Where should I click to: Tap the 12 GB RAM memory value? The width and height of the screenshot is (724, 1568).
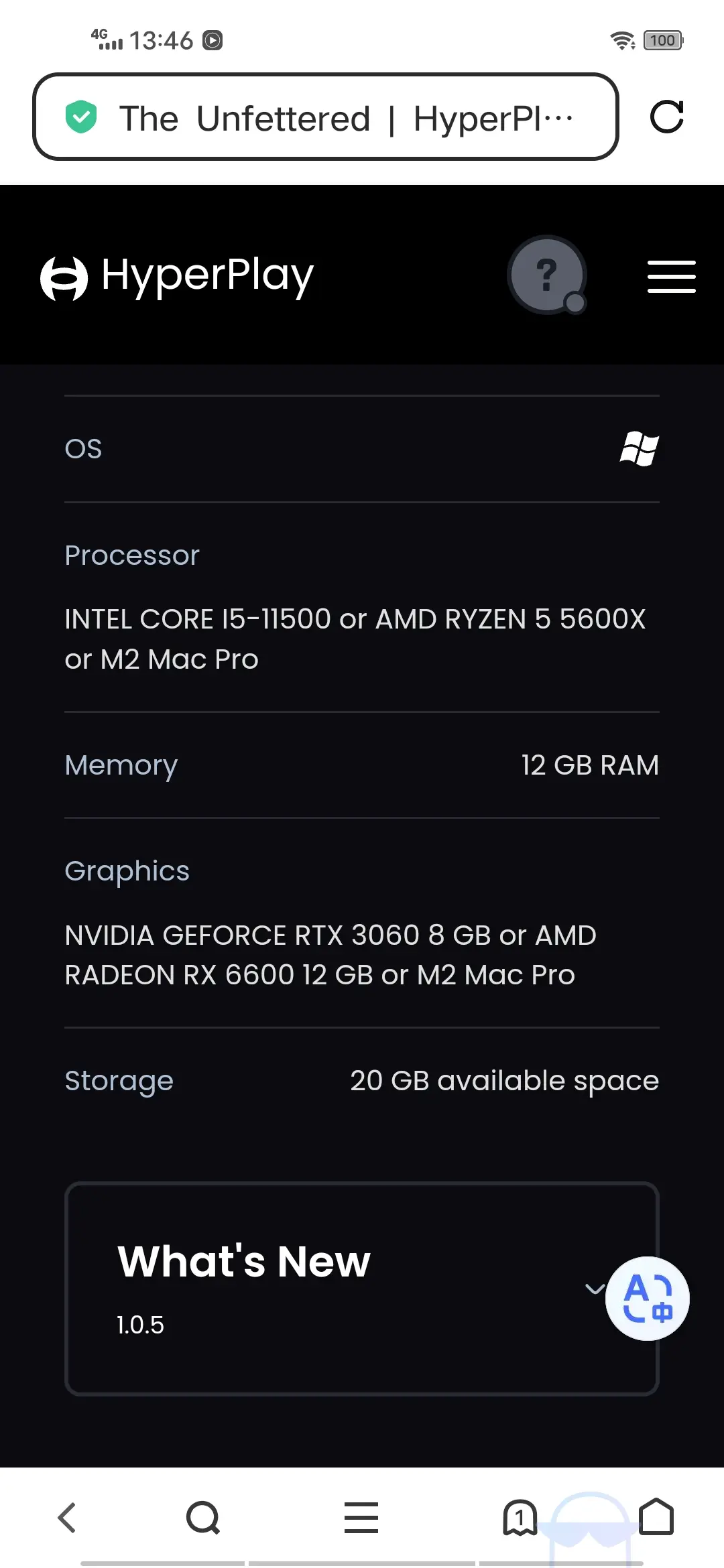click(590, 765)
